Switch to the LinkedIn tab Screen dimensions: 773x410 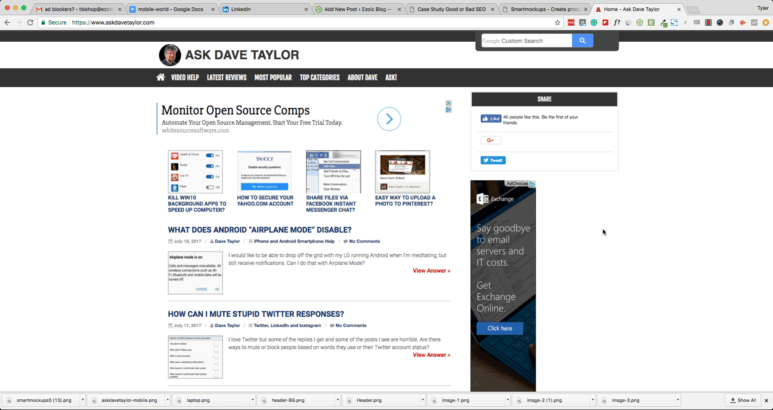[x=265, y=9]
